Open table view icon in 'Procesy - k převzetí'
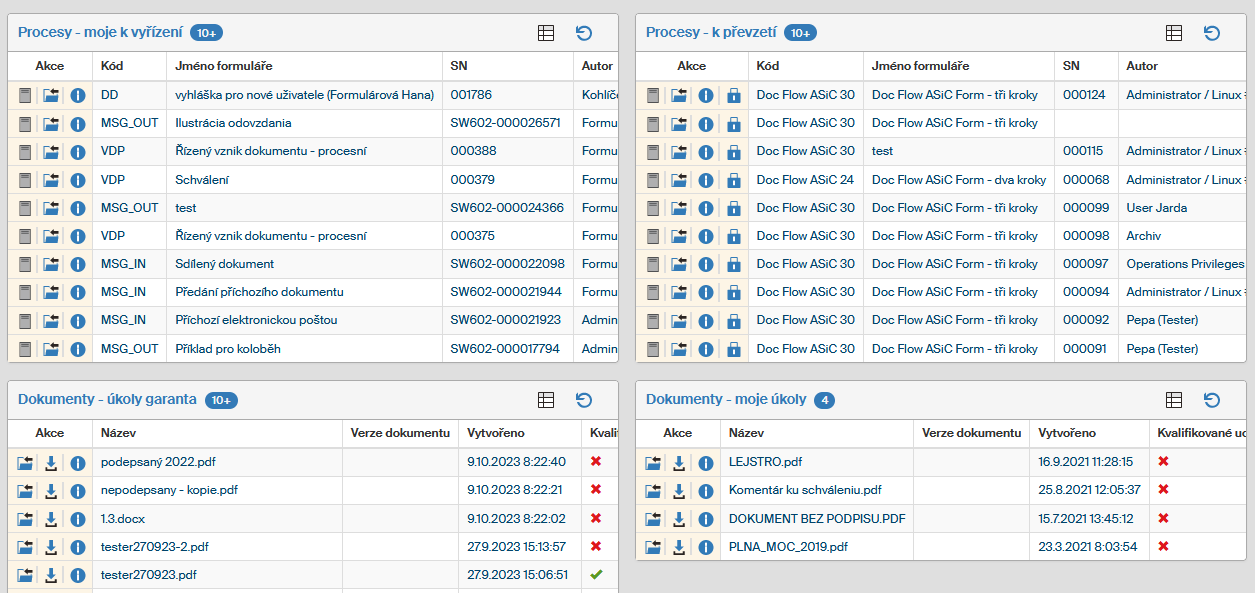1255x593 pixels. (1174, 33)
